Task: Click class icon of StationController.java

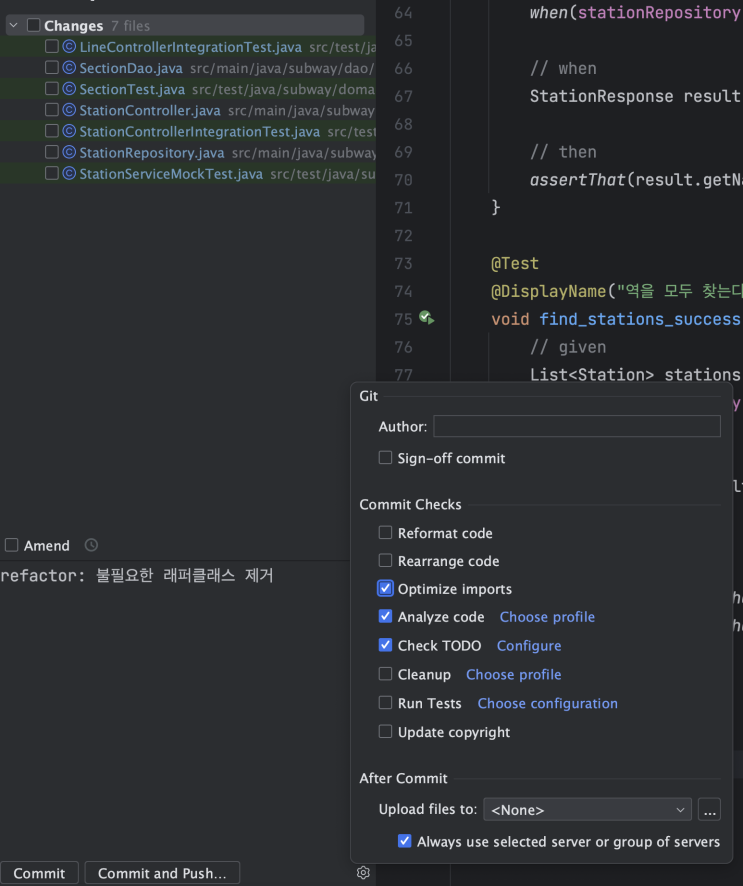Action: 69,110
